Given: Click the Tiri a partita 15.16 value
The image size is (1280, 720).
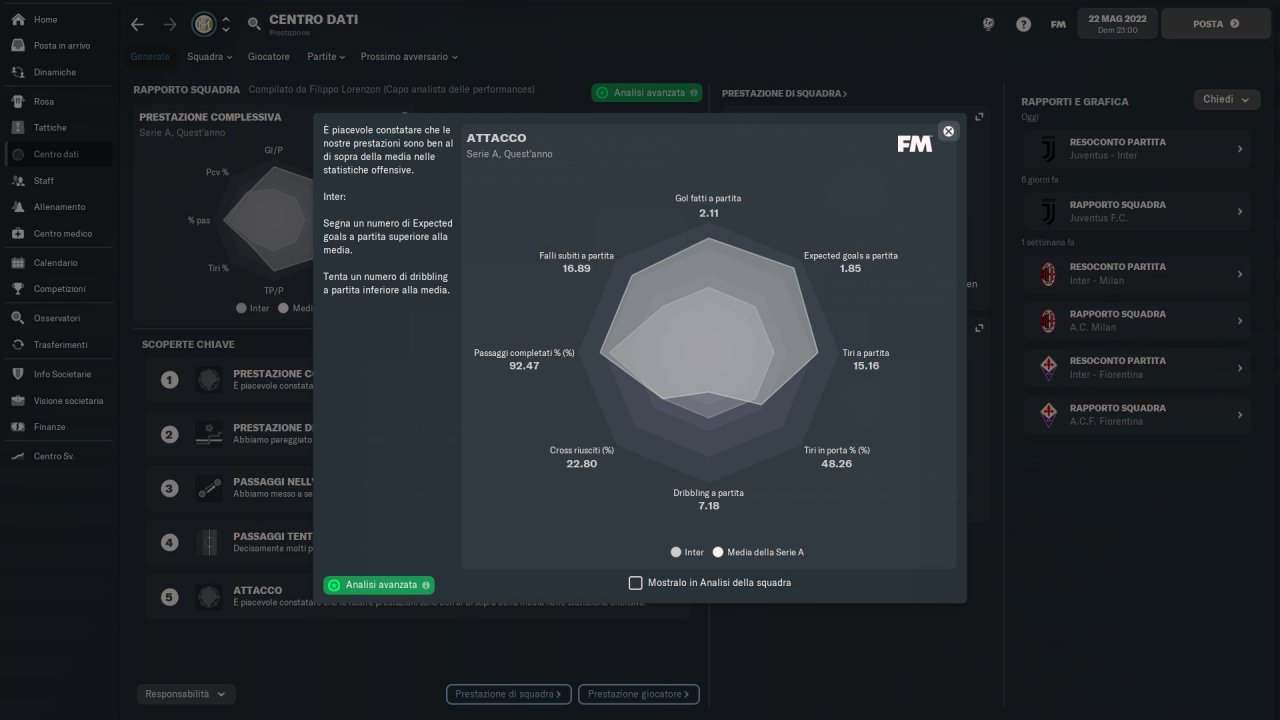Looking at the screenshot, I should click(866, 366).
